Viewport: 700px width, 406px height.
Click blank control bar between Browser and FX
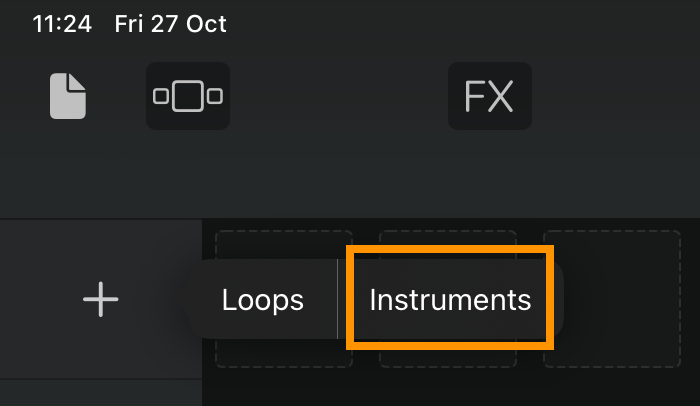pos(339,96)
